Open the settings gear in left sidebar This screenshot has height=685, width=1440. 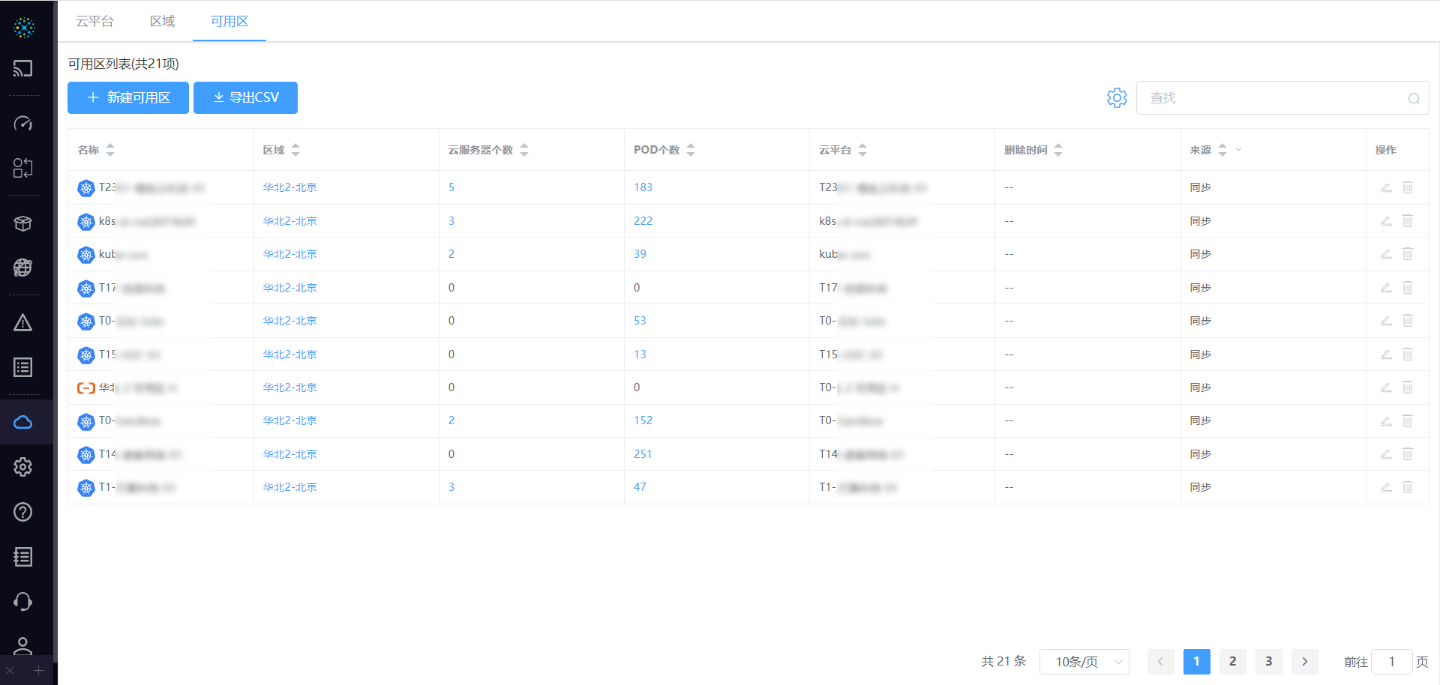pos(23,467)
